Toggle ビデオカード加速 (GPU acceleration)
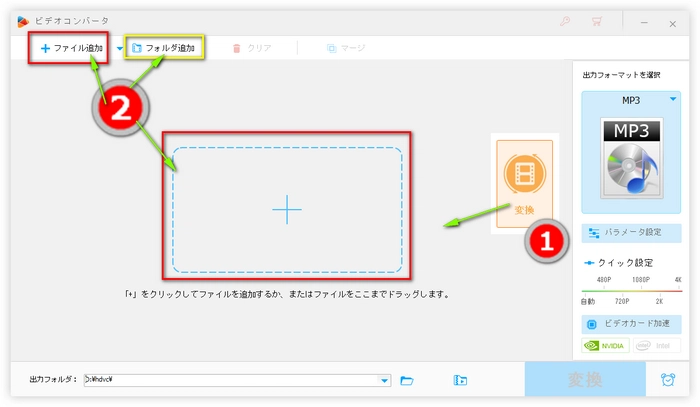This screenshot has width=700, height=407. 630,324
